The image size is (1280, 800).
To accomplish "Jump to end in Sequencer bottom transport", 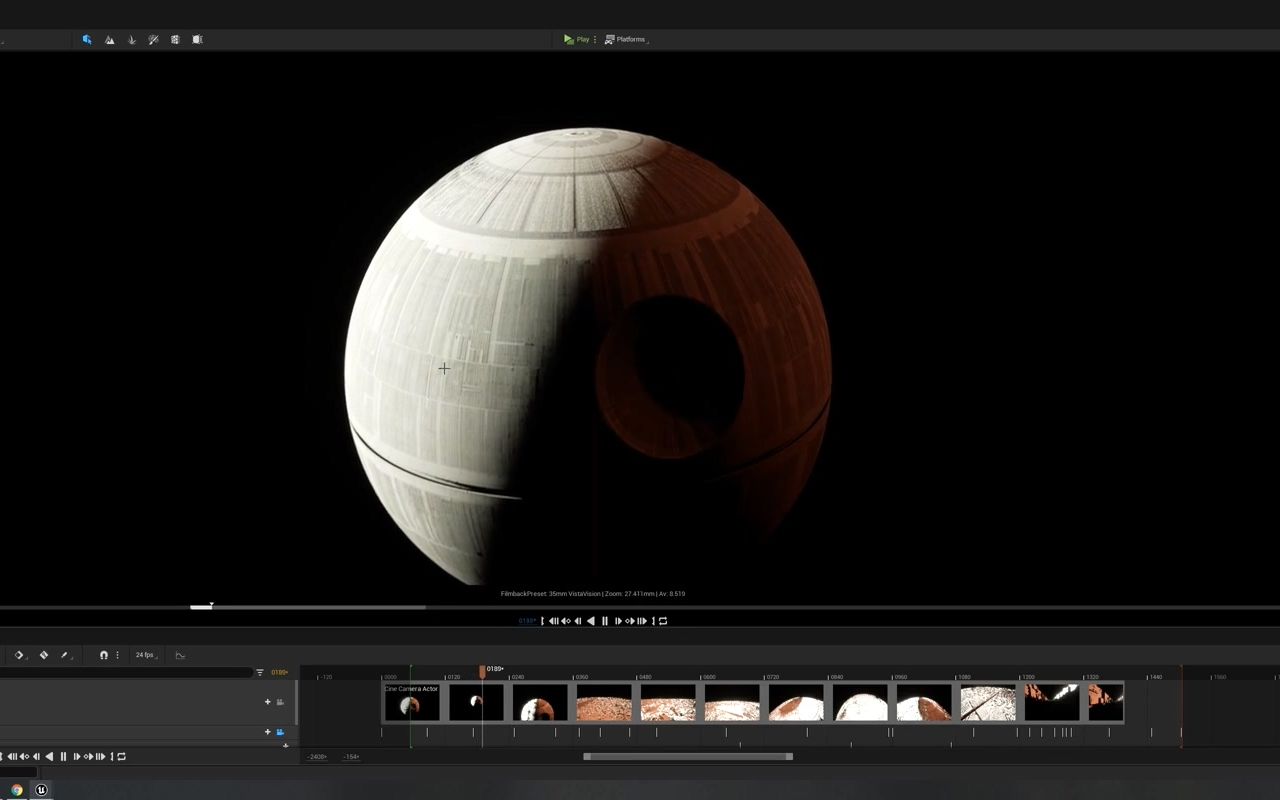I will [100, 757].
